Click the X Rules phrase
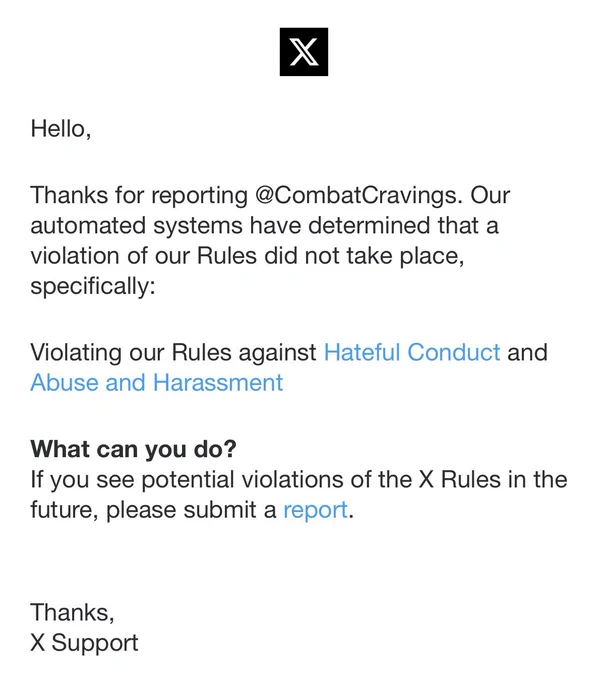 pos(460,479)
